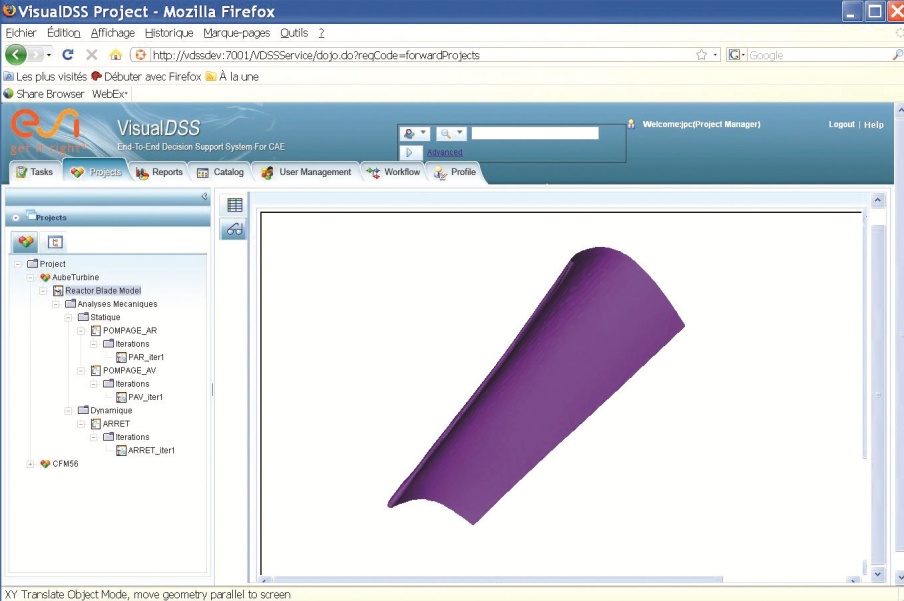Open the Fichier menu
The height and width of the screenshot is (601, 904).
coord(21,33)
